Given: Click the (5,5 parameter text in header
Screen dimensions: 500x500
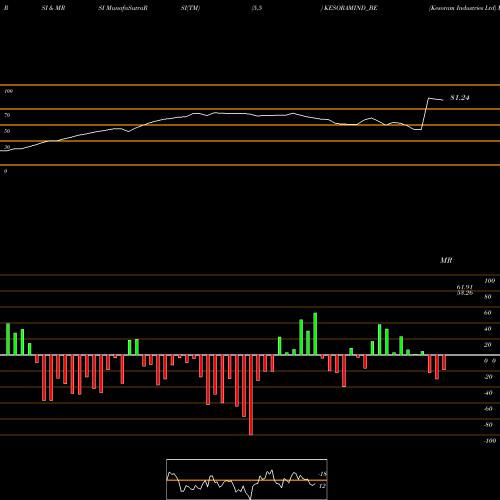Looking at the screenshot, I should (257, 8).
